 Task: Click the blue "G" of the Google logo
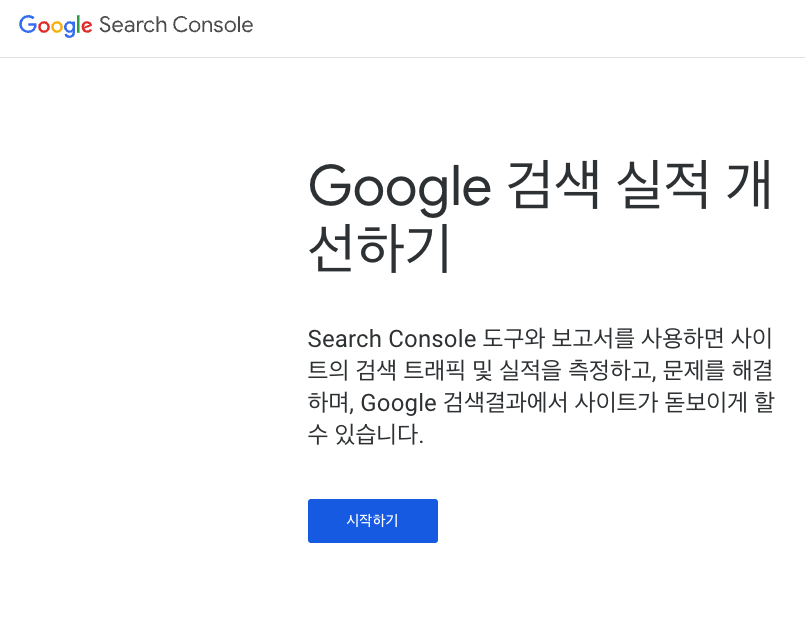28,25
